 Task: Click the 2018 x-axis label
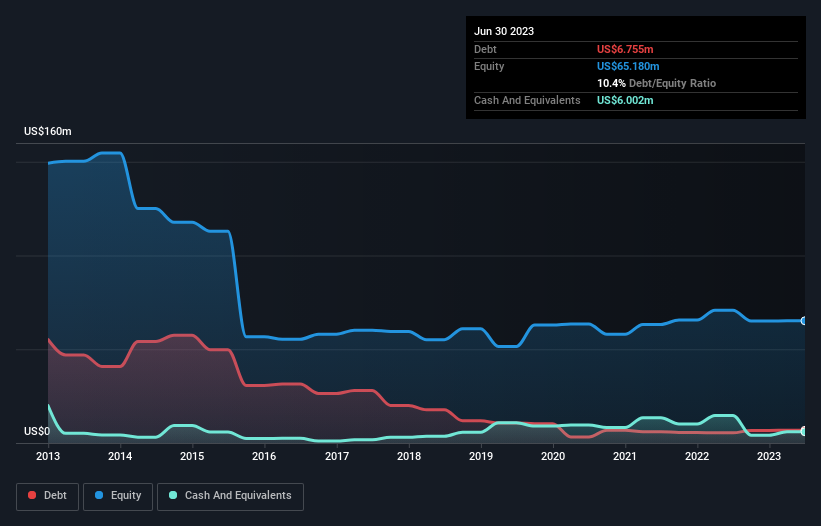point(409,456)
